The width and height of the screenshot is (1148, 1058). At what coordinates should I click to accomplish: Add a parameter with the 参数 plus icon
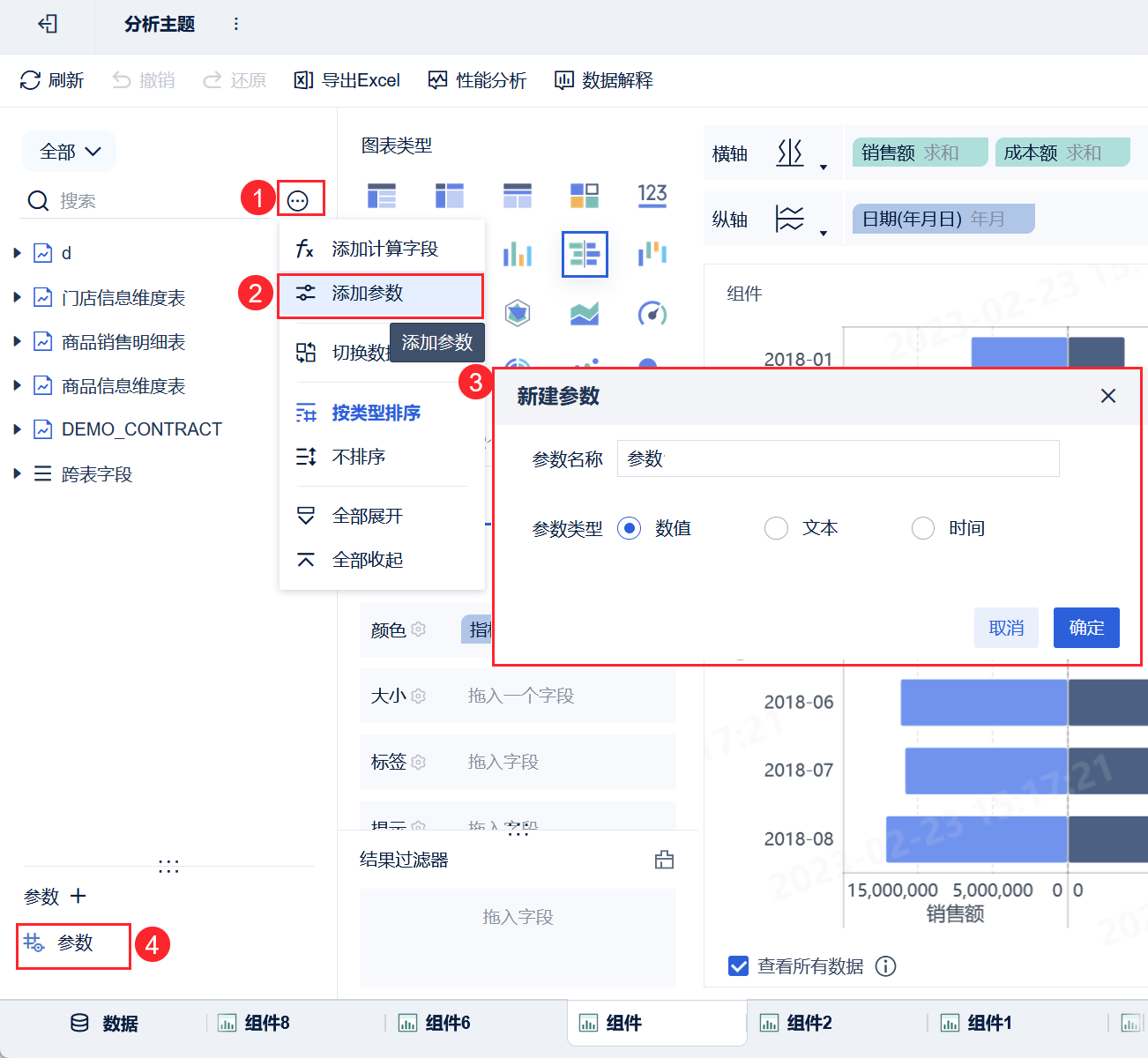coord(78,896)
